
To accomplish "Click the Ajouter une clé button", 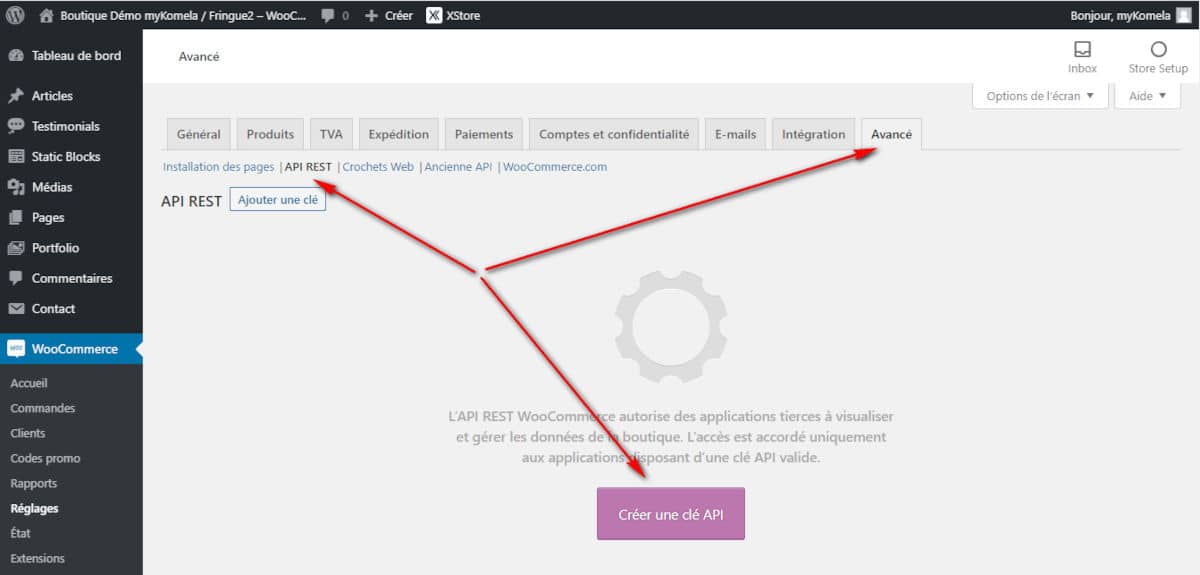I will coord(278,200).
